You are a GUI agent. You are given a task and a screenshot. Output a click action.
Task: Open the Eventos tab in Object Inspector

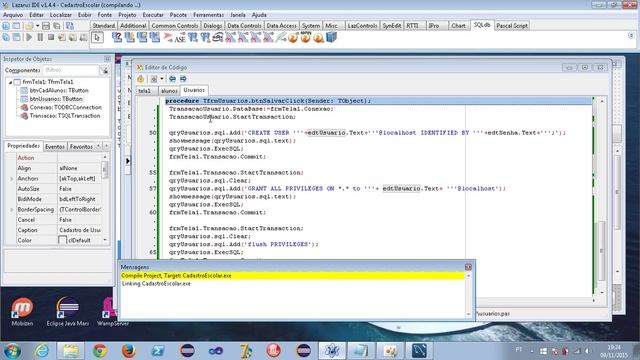(55, 147)
